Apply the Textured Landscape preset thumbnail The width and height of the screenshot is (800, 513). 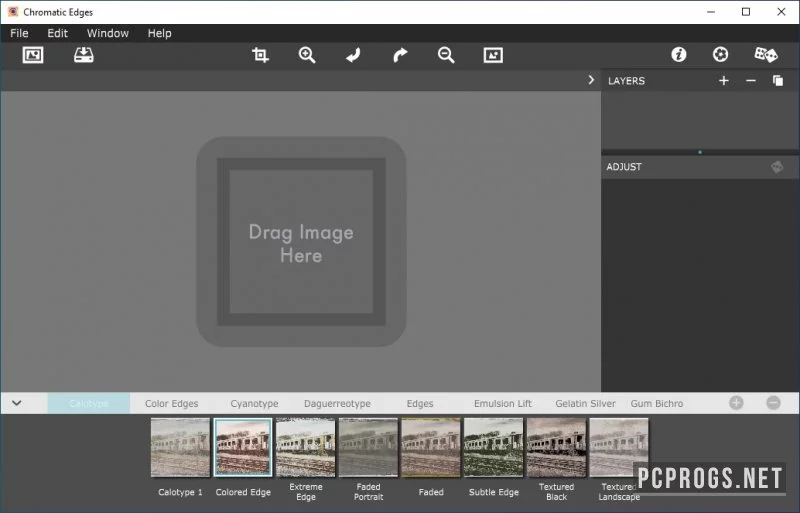619,447
